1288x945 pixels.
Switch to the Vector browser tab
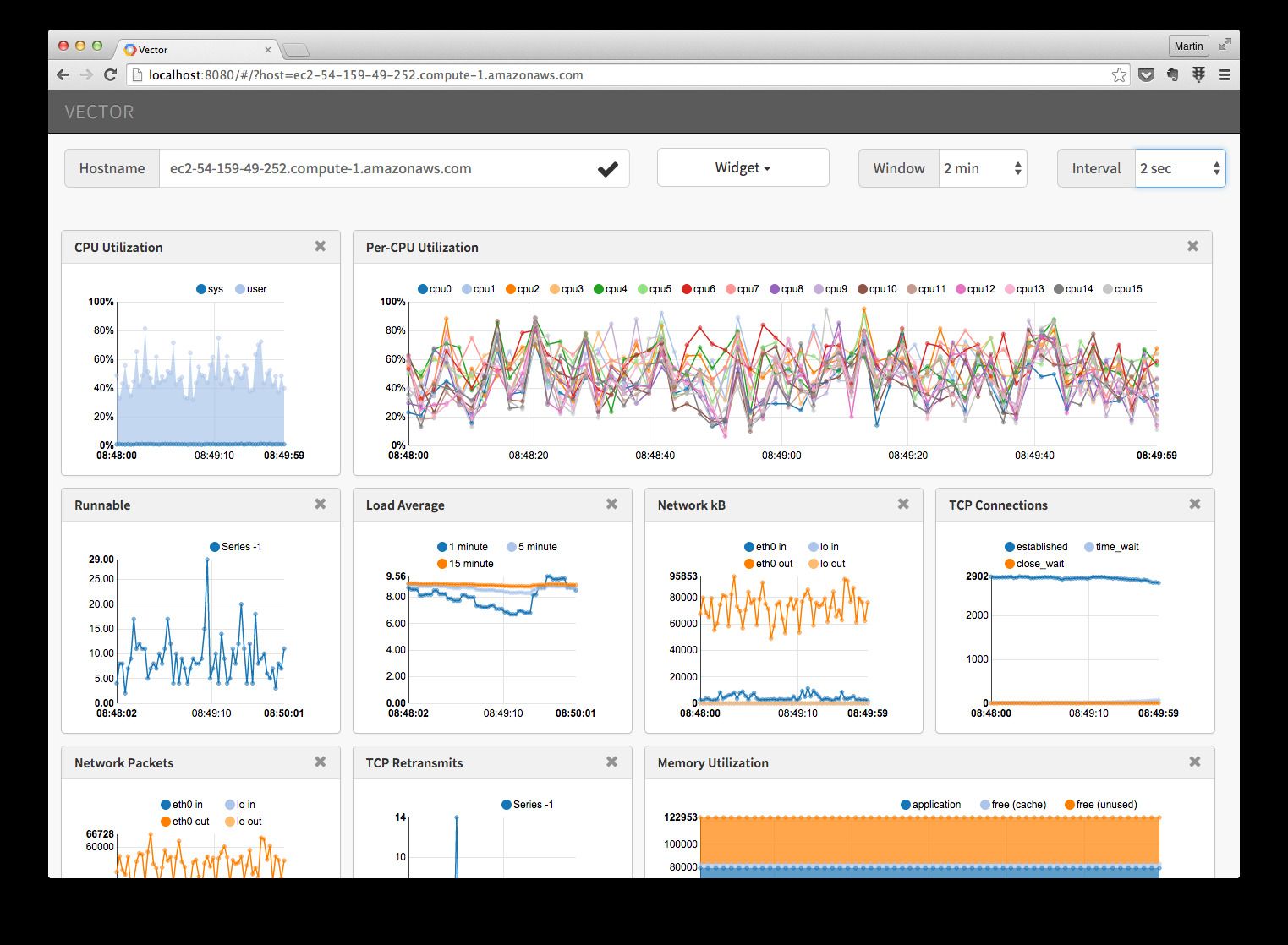click(196, 50)
